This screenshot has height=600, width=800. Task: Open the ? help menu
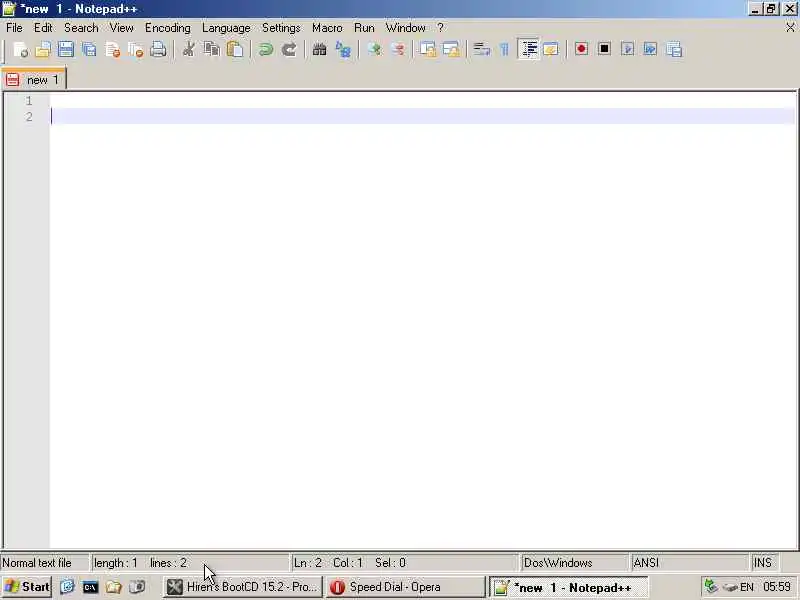pyautogui.click(x=440, y=28)
